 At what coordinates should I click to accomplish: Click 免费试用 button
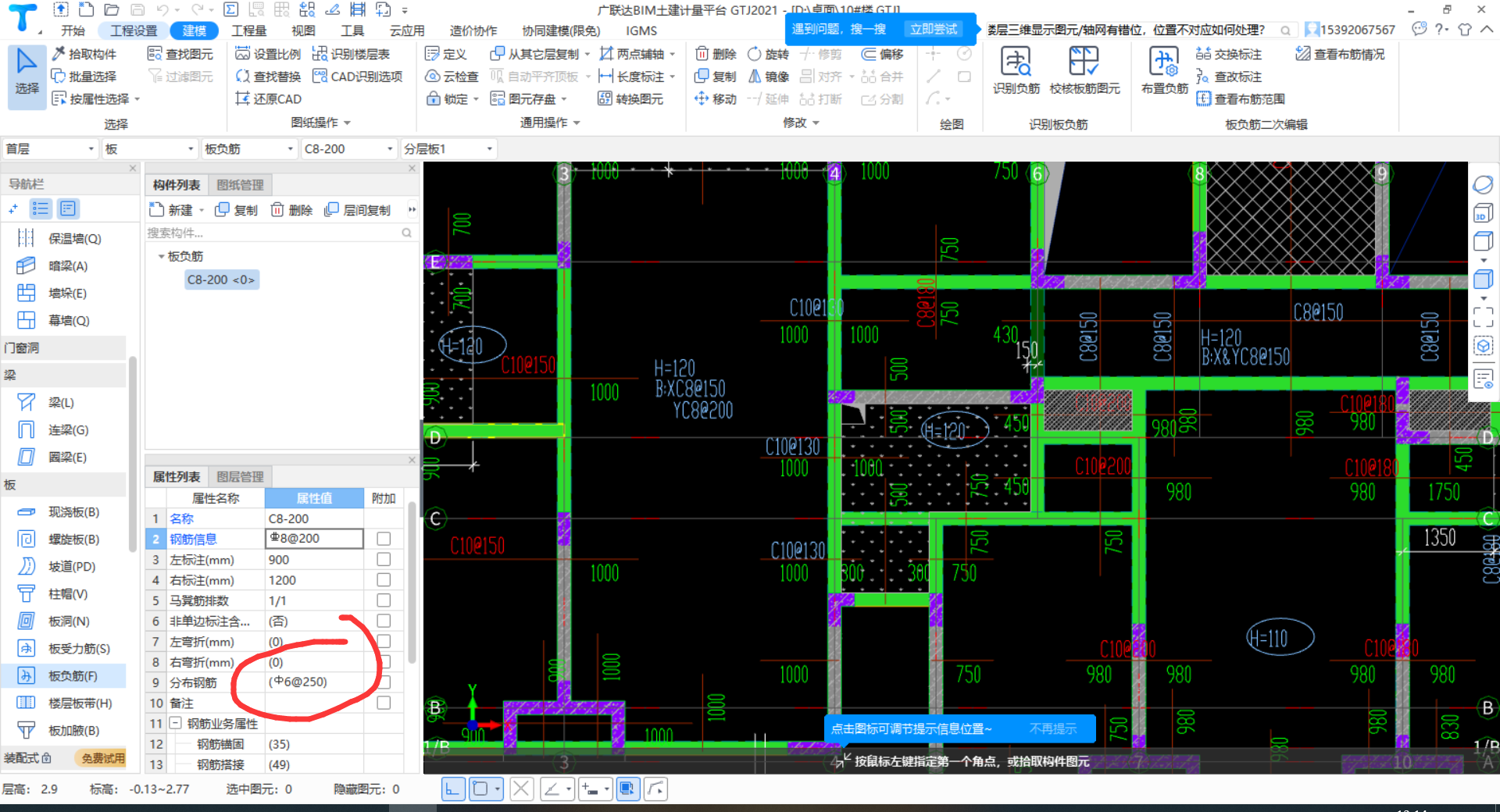point(103,758)
